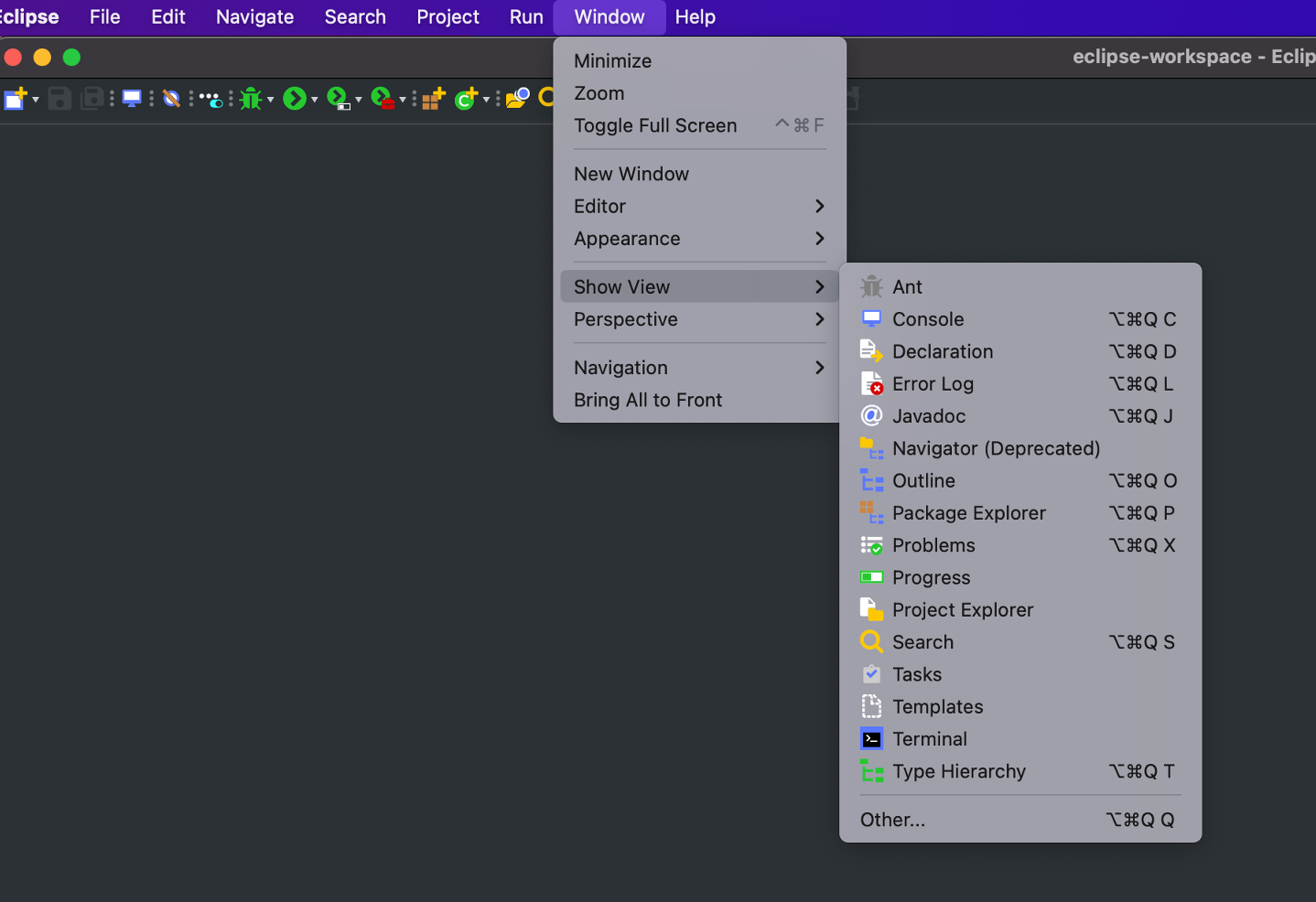Open the Problems view
The image size is (1316, 902).
point(1020,545)
